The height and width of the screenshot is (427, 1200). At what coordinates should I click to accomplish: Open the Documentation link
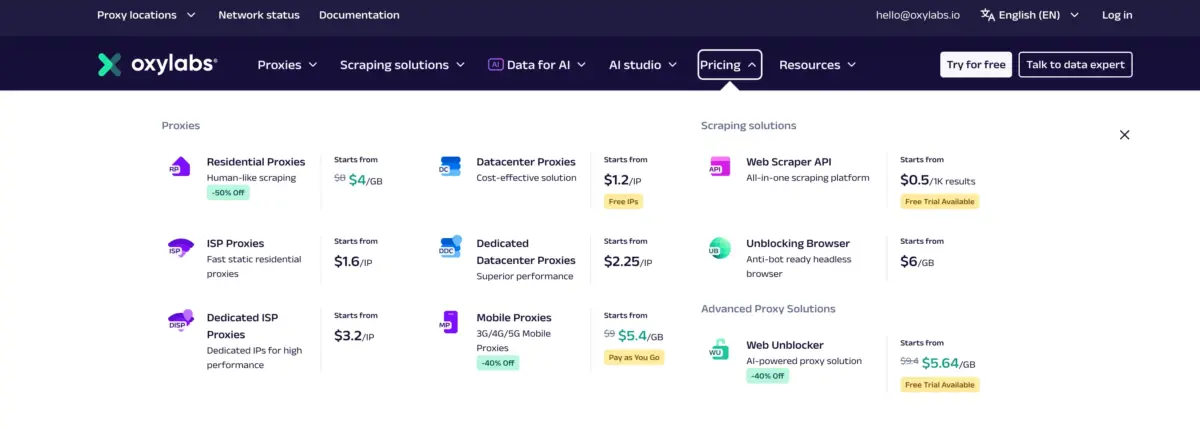(359, 15)
